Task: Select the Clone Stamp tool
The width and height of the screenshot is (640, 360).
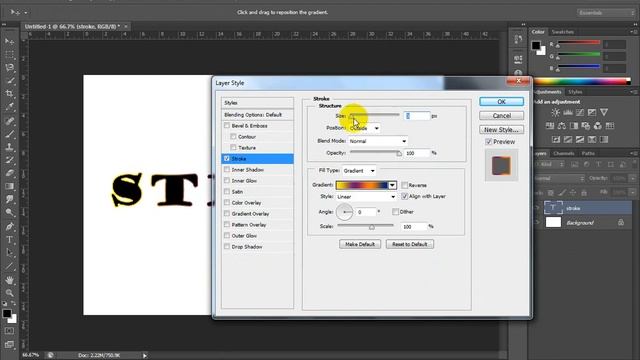Action: (x=9, y=147)
